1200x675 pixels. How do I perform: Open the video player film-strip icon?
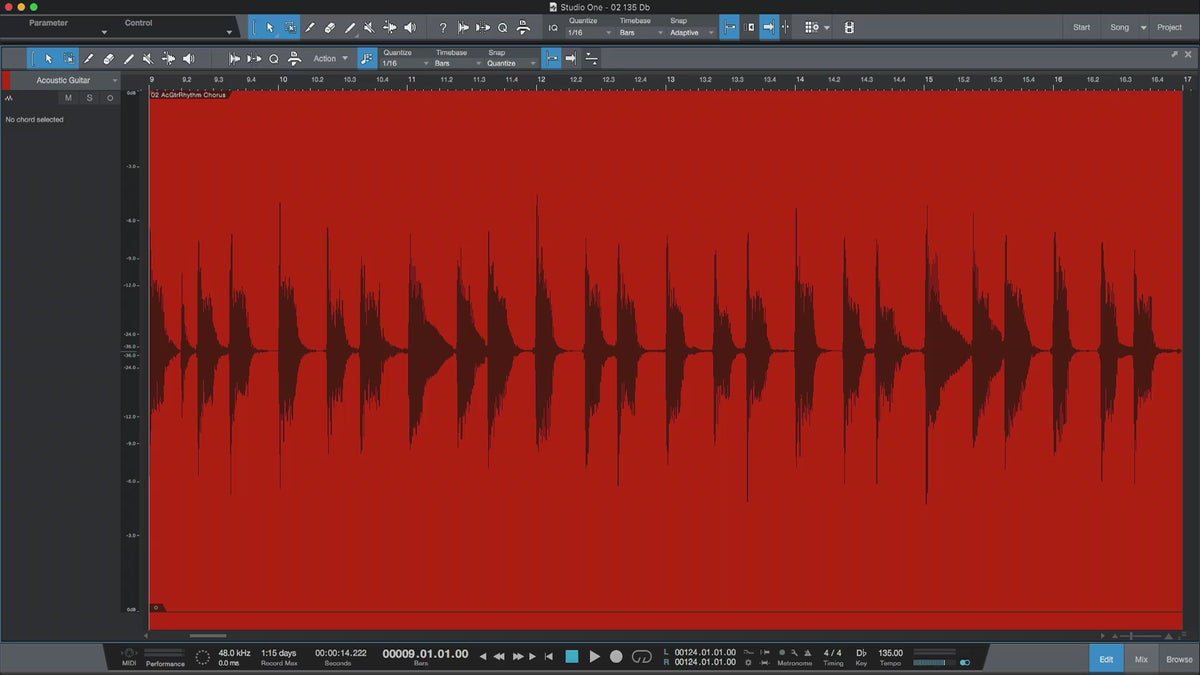[x=849, y=28]
